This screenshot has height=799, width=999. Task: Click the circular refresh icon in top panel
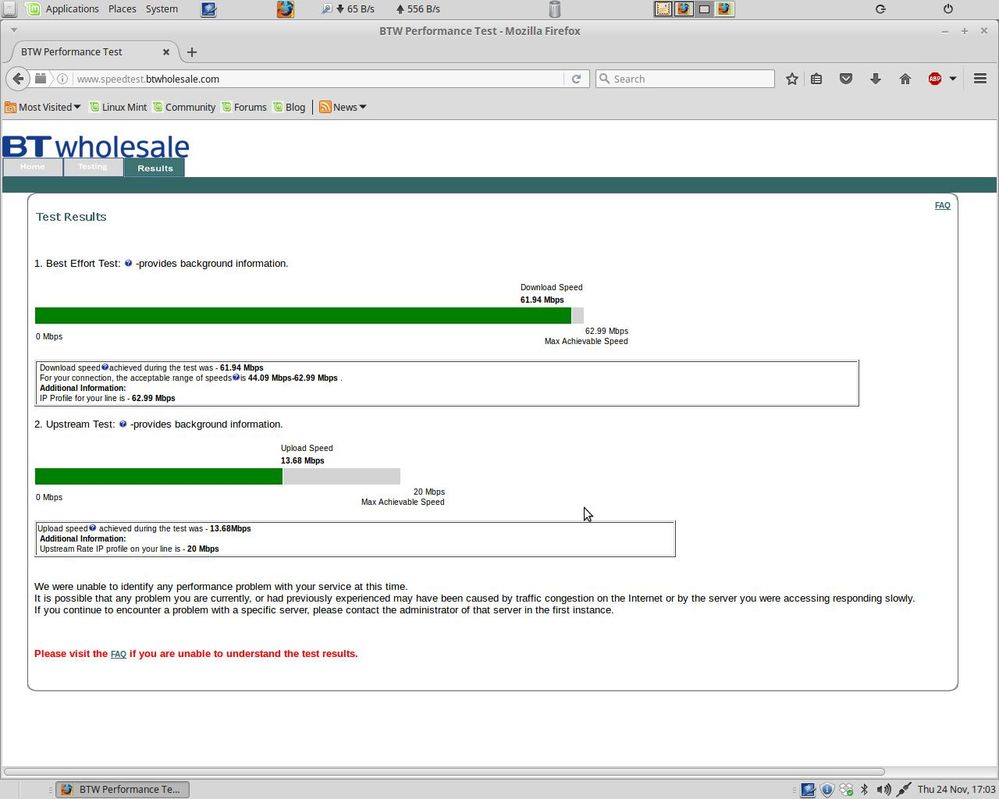(880, 9)
